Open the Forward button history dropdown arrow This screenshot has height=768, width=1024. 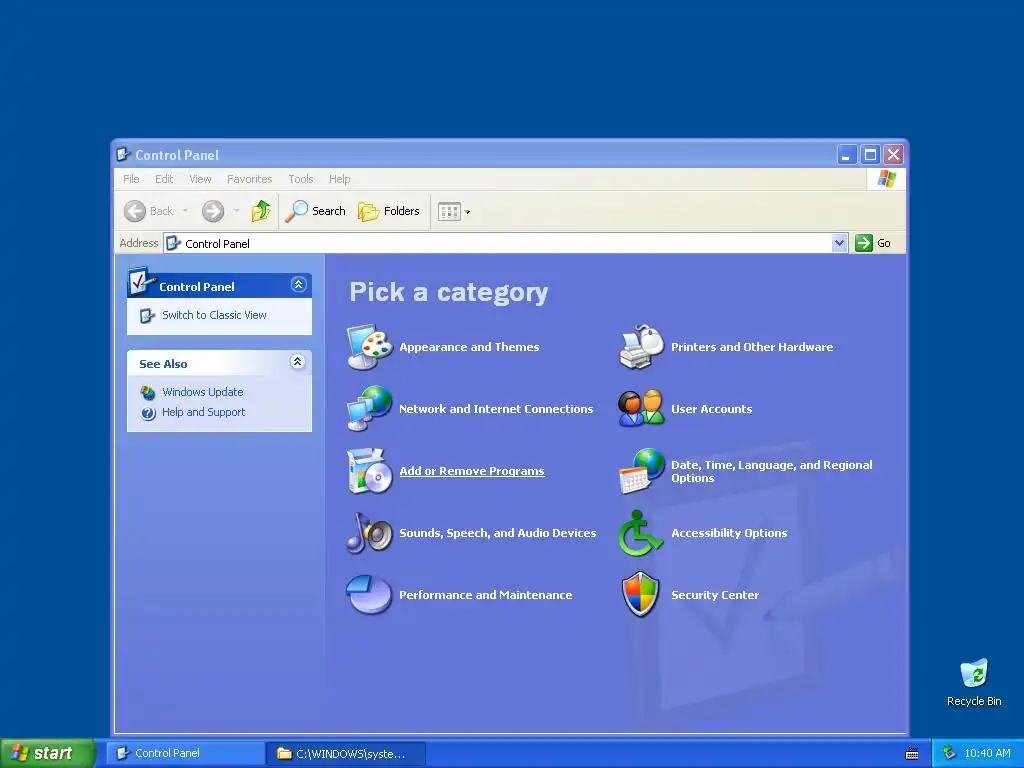(236, 211)
